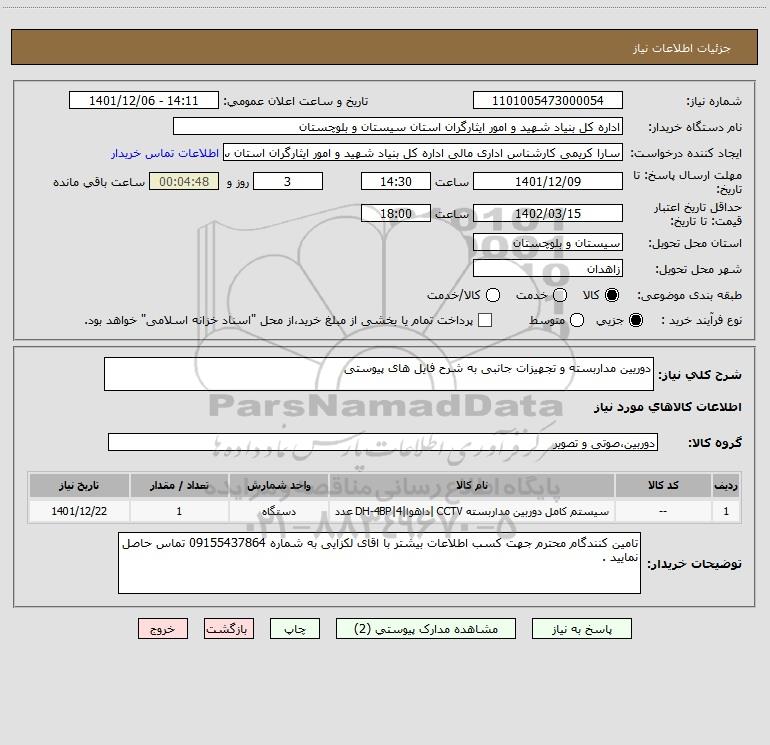The height and width of the screenshot is (745, 770).
Task: Click the 18:00 validity time field
Action: coord(396,213)
